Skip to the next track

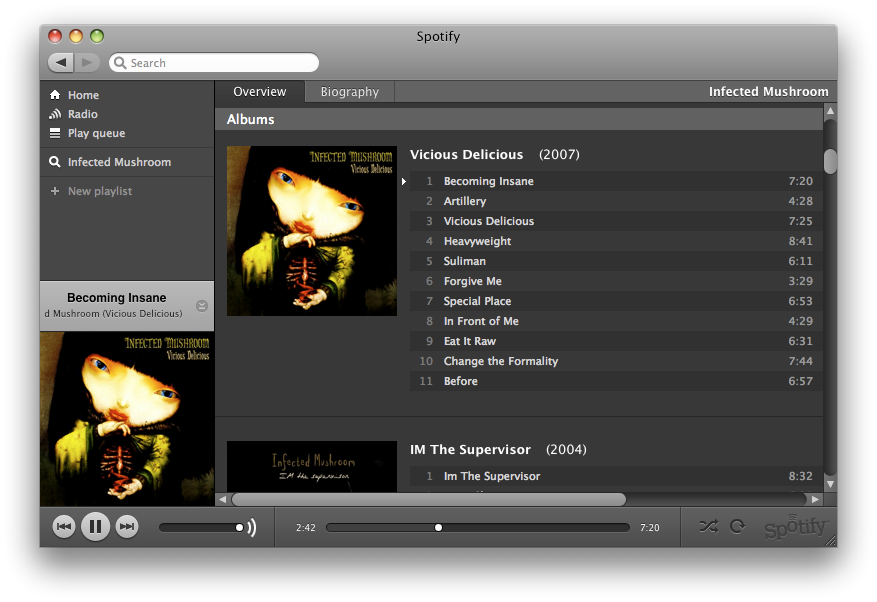(127, 526)
